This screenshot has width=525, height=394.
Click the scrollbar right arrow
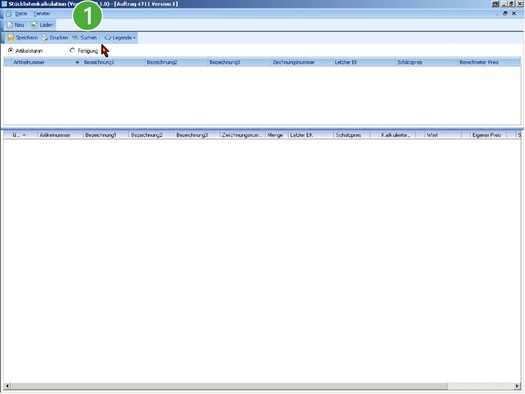click(517, 386)
